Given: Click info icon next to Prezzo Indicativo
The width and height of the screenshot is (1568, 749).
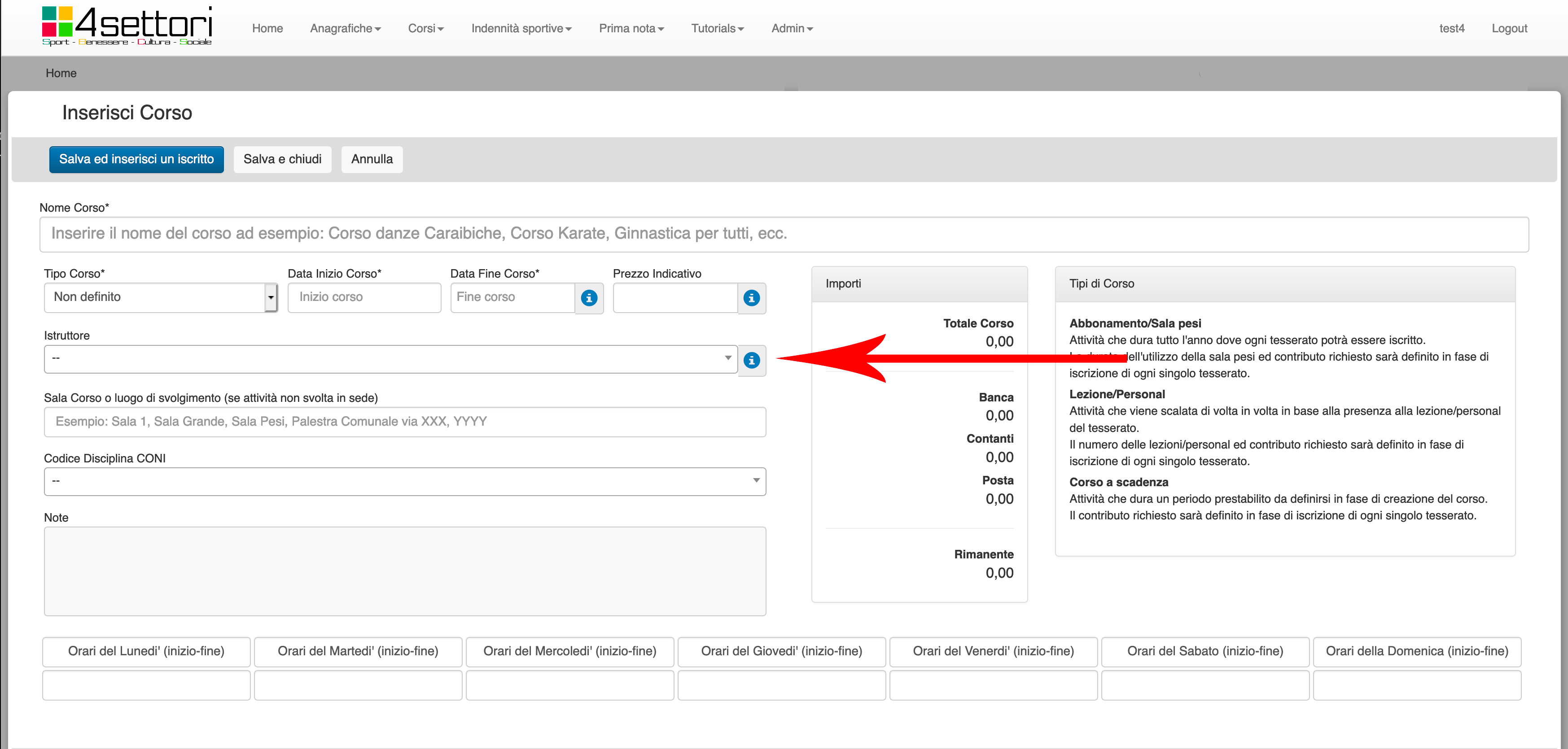Looking at the screenshot, I should (751, 298).
